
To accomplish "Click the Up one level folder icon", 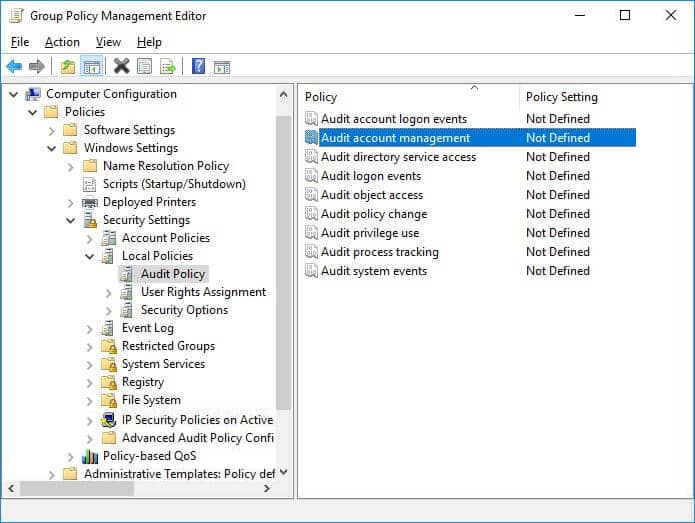I will click(68, 67).
